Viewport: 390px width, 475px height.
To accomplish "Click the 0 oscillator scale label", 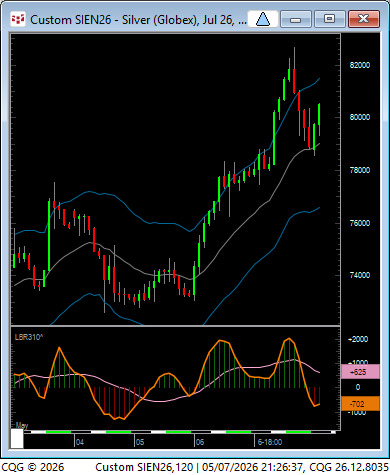I will [358, 387].
